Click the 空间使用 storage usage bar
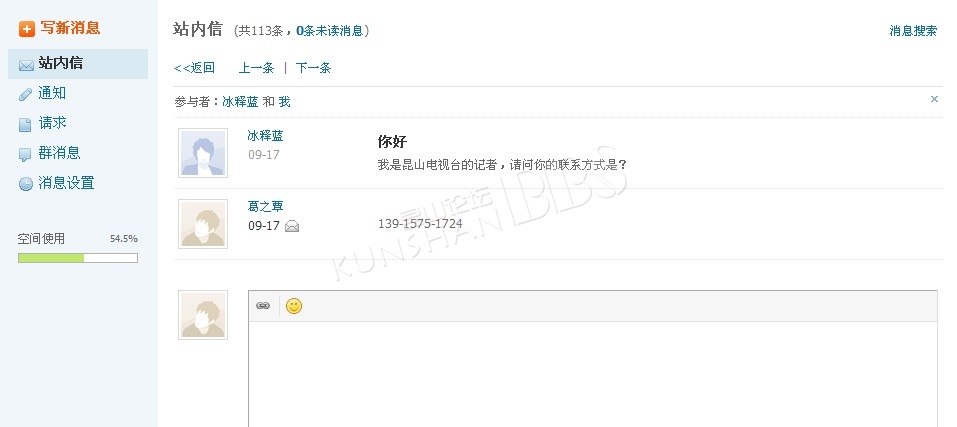Image resolution: width=957 pixels, height=427 pixels. (78, 258)
